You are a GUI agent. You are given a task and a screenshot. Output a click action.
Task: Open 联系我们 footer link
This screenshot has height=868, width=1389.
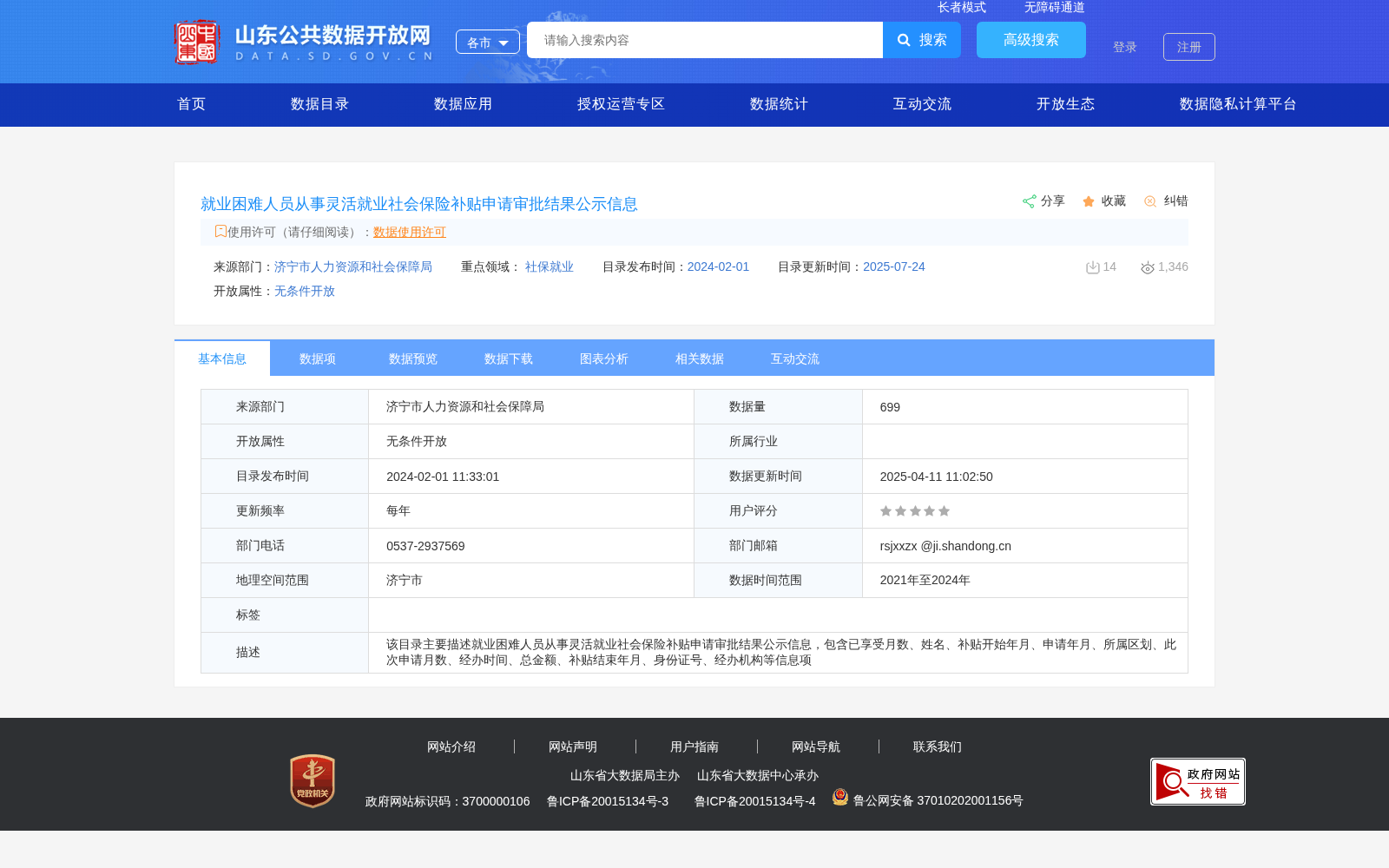(x=938, y=746)
